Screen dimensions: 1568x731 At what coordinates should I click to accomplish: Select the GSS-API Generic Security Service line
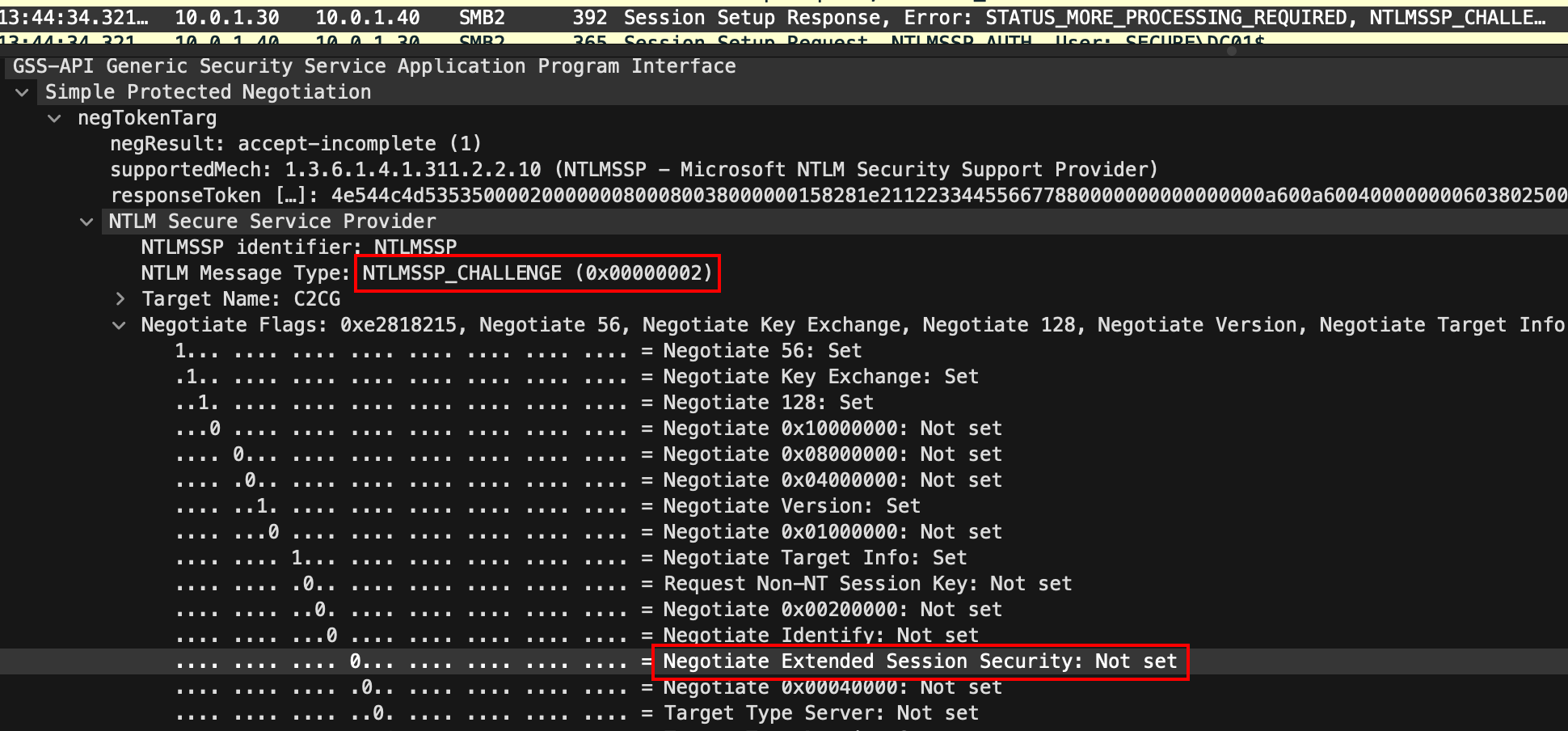[x=373, y=66]
